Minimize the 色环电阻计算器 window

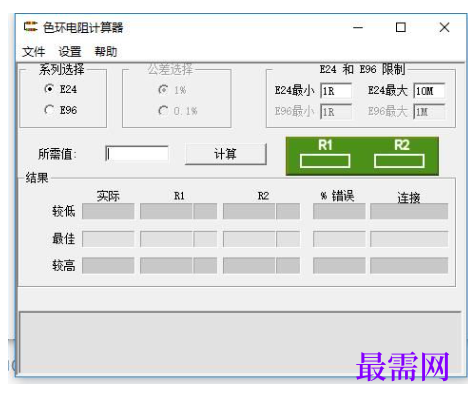[358, 27]
